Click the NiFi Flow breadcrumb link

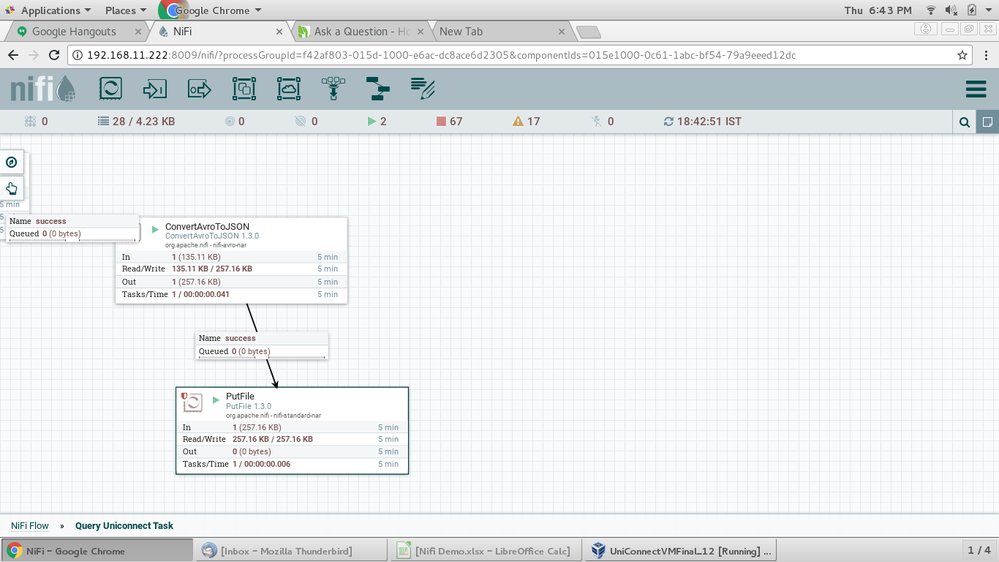pyautogui.click(x=30, y=525)
